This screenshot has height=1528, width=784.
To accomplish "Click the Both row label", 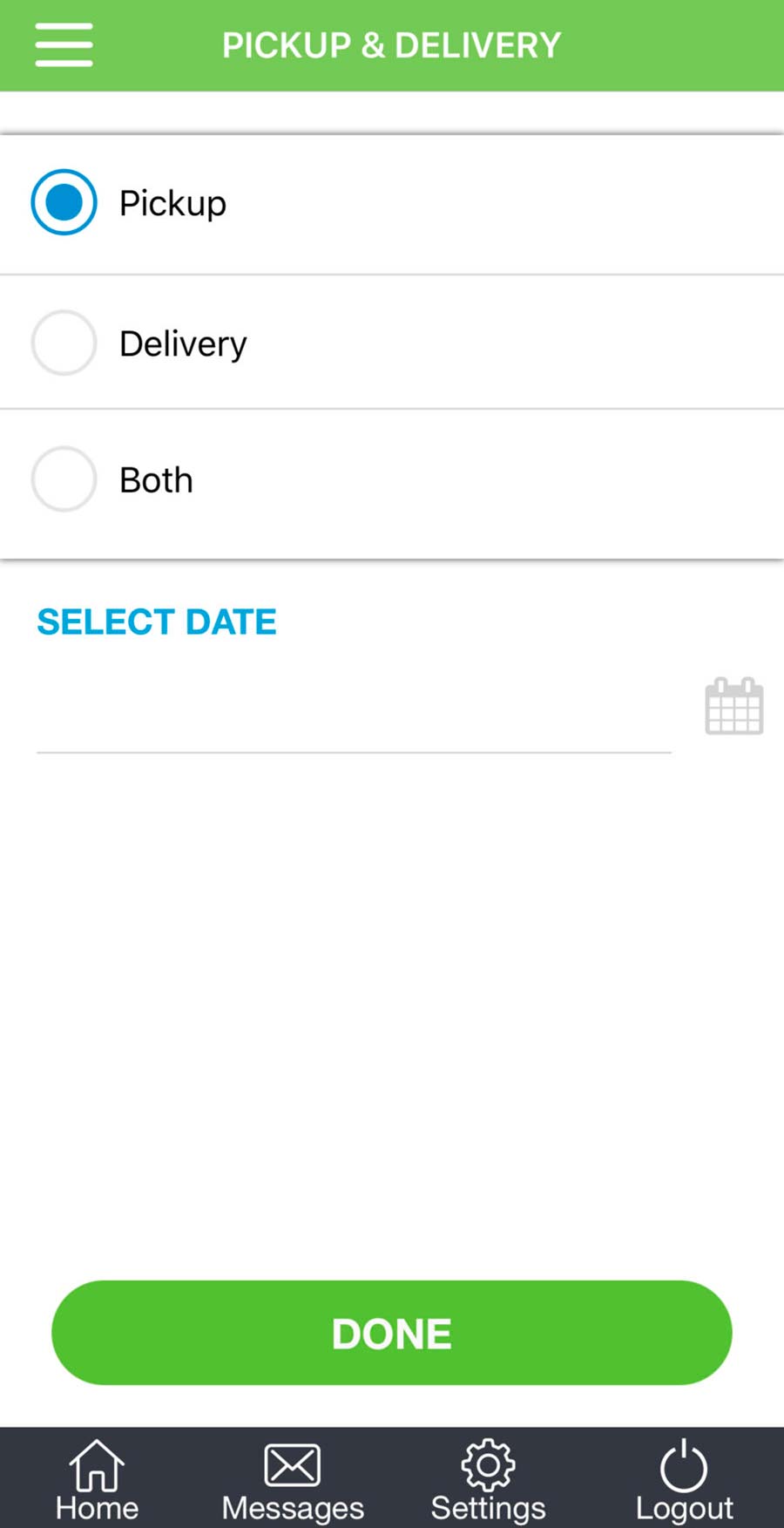I will (155, 479).
